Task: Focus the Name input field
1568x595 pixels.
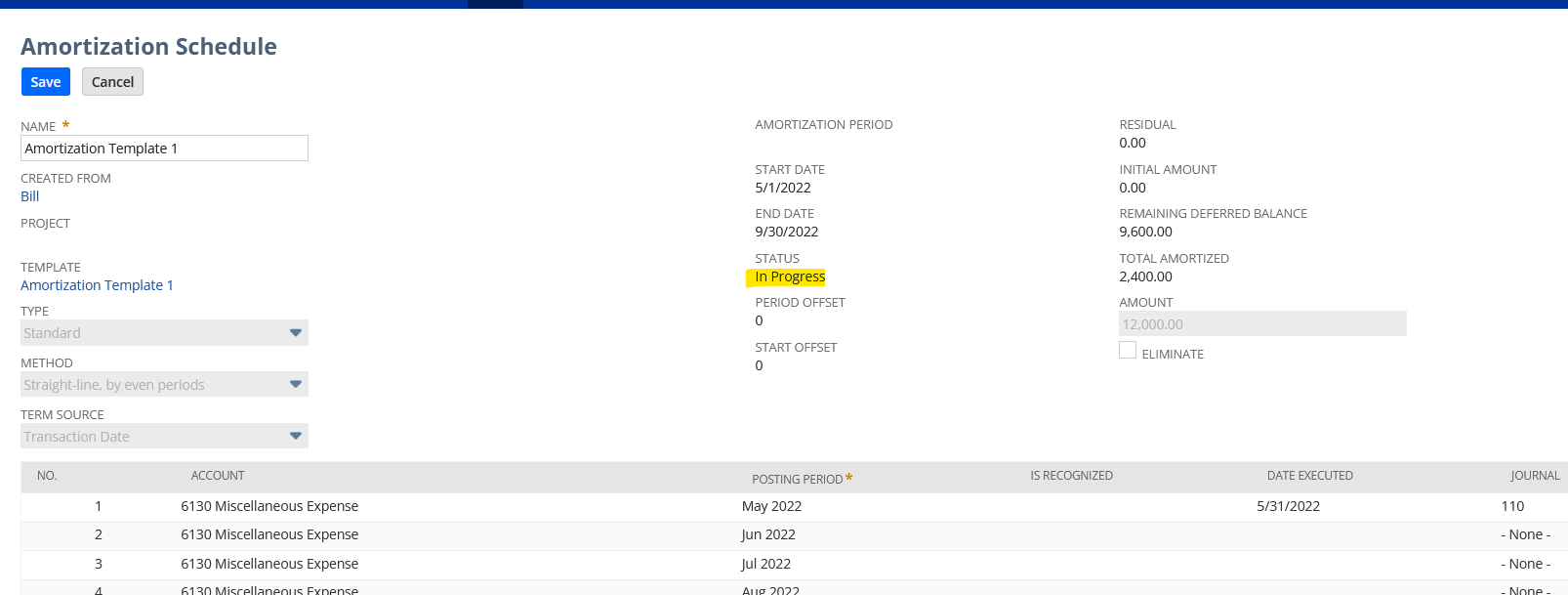Action: pyautogui.click(x=164, y=149)
